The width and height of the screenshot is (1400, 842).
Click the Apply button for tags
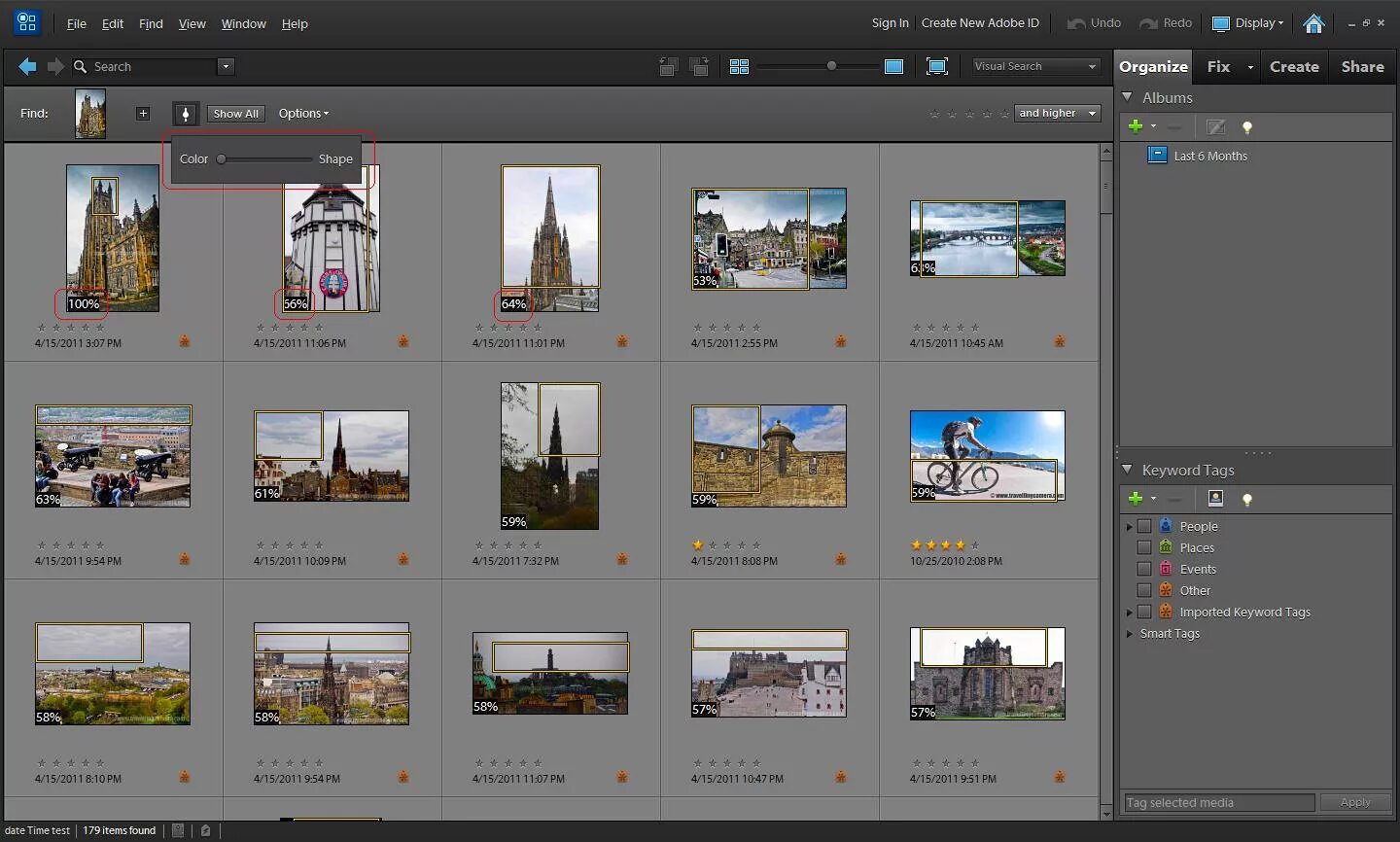point(1355,802)
